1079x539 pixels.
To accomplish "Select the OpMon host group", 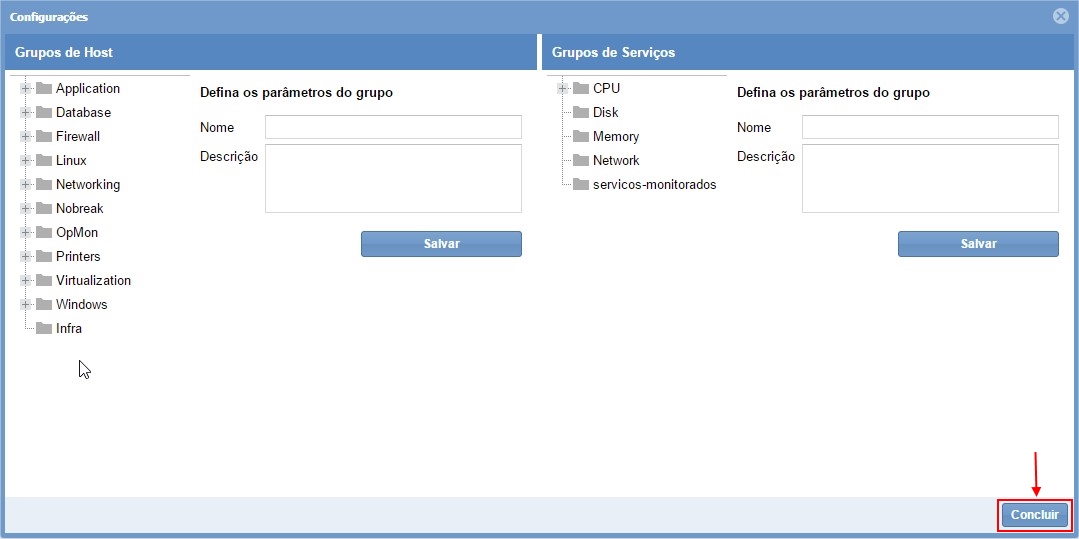I will [77, 232].
